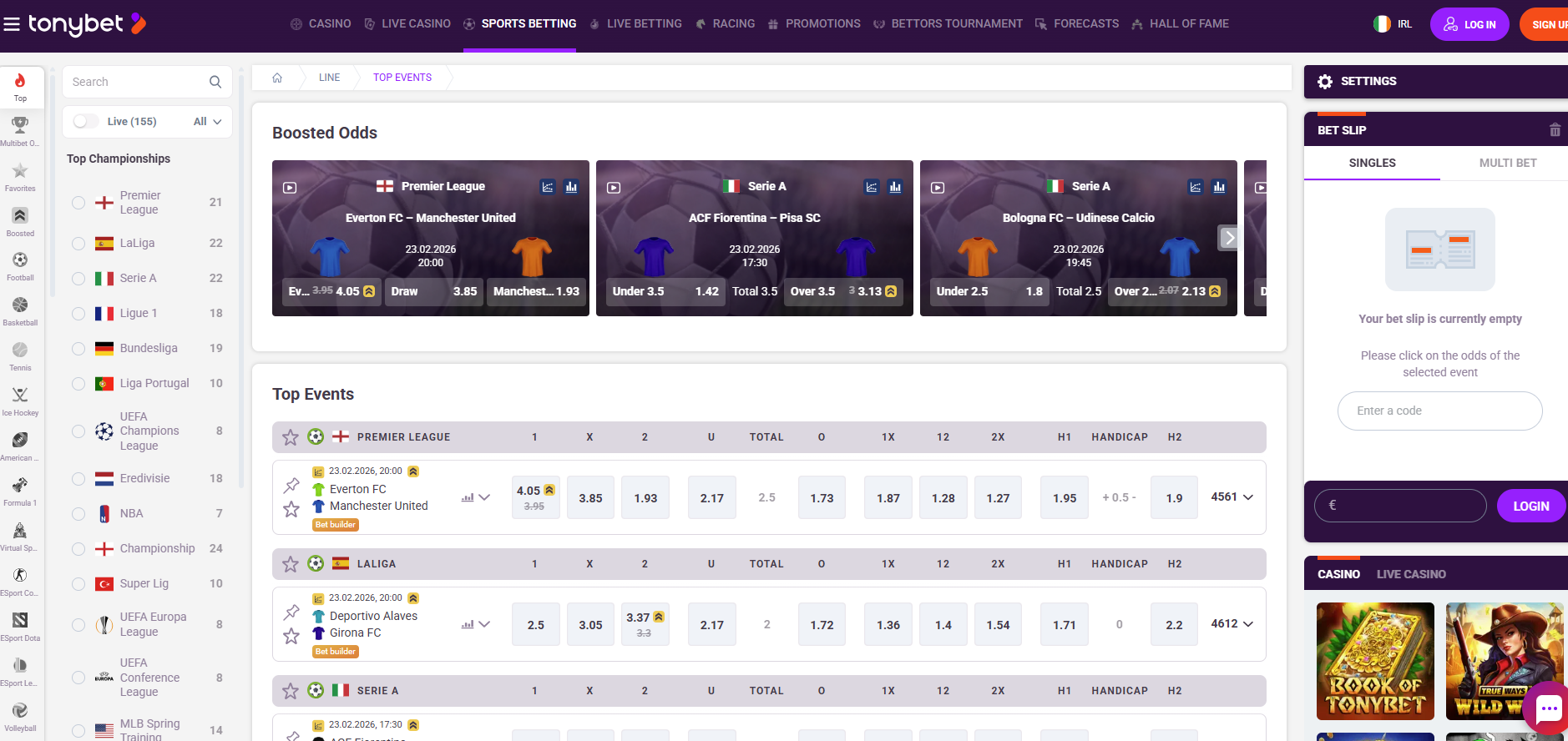Open IRL country language selector
The image size is (1568, 741).
point(1393,24)
